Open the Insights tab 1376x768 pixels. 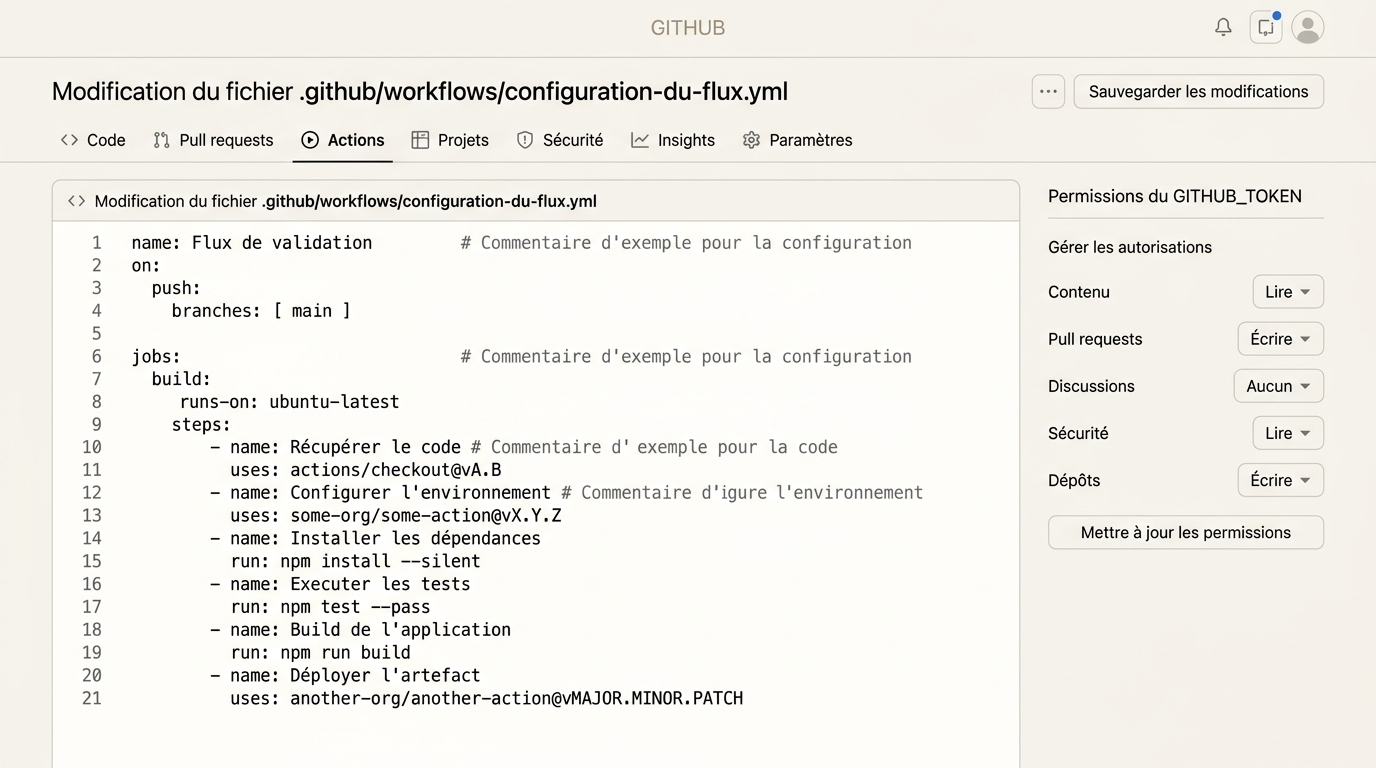tap(673, 140)
